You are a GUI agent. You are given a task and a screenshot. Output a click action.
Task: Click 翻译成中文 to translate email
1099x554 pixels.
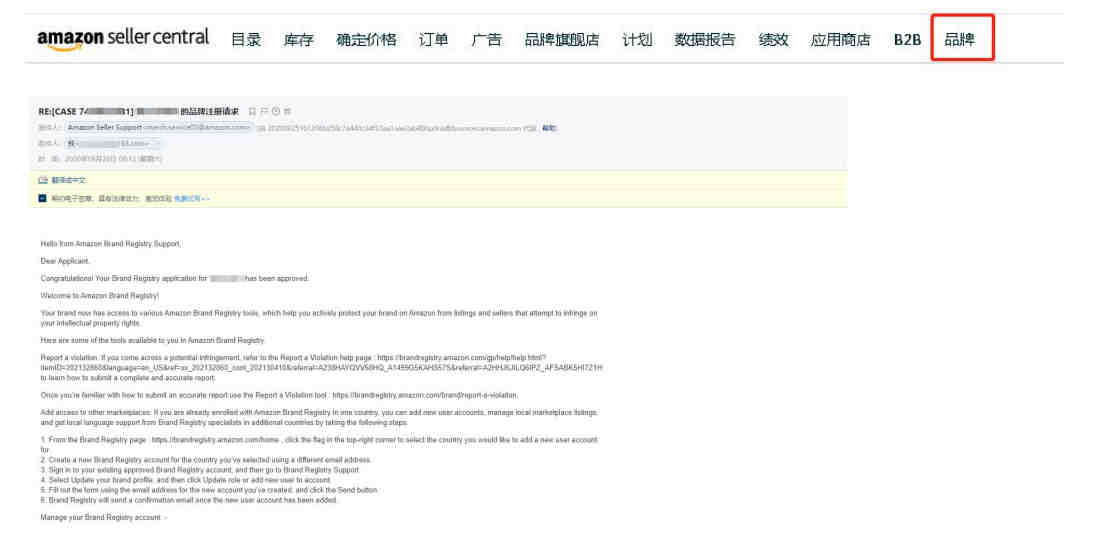(68, 180)
